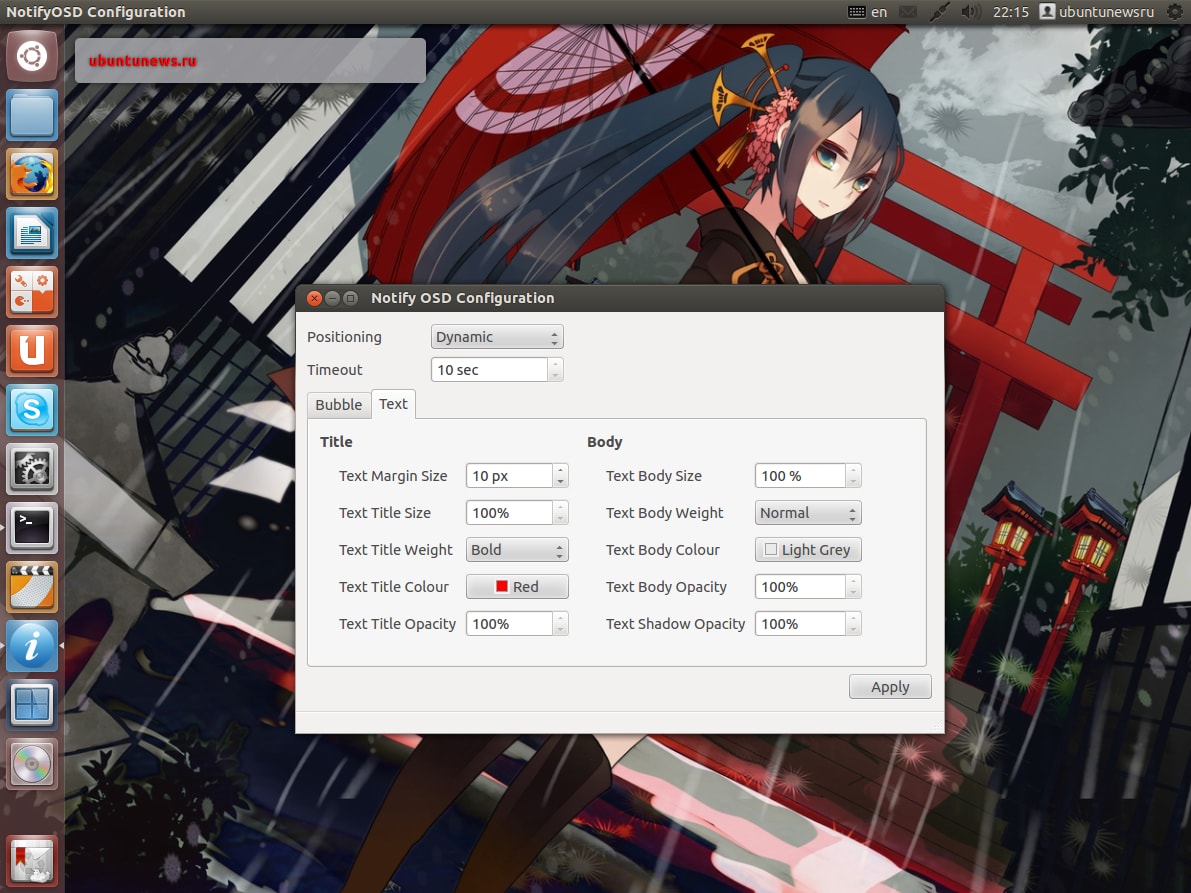Launch the video editor clapperboard icon
This screenshot has width=1191, height=893.
click(32, 587)
